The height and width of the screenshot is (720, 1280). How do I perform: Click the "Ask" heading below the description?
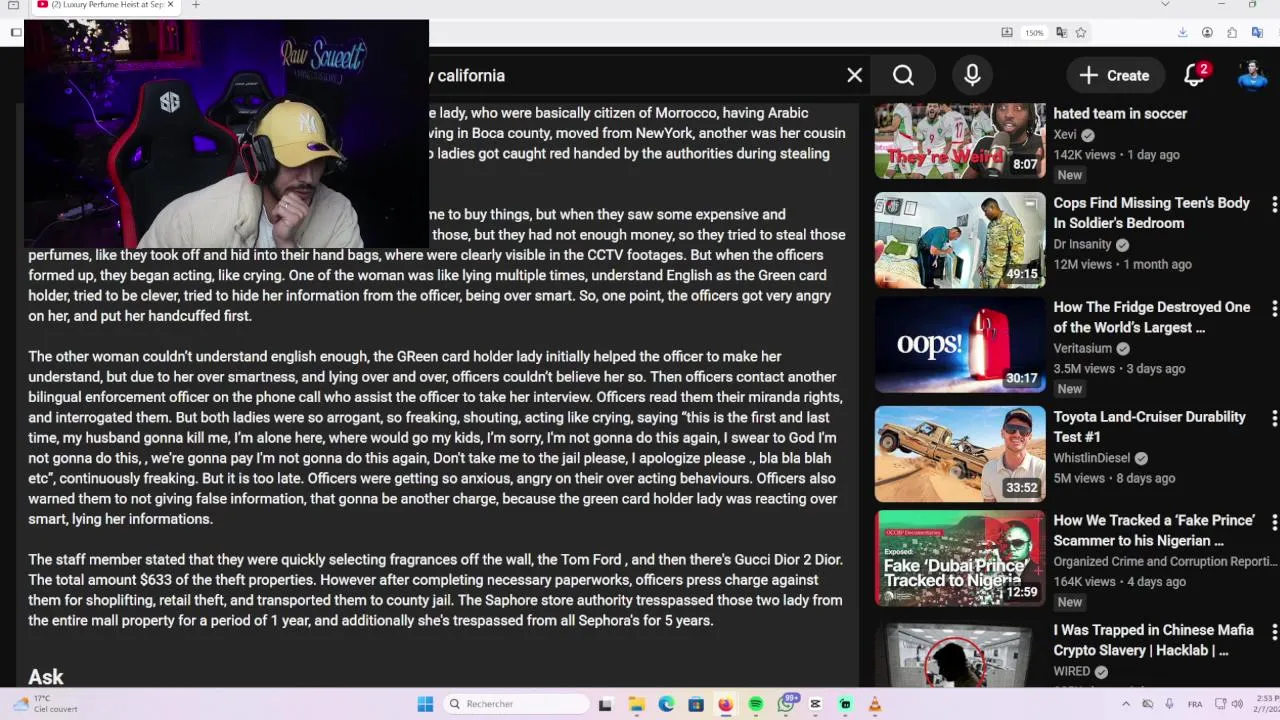[x=45, y=677]
